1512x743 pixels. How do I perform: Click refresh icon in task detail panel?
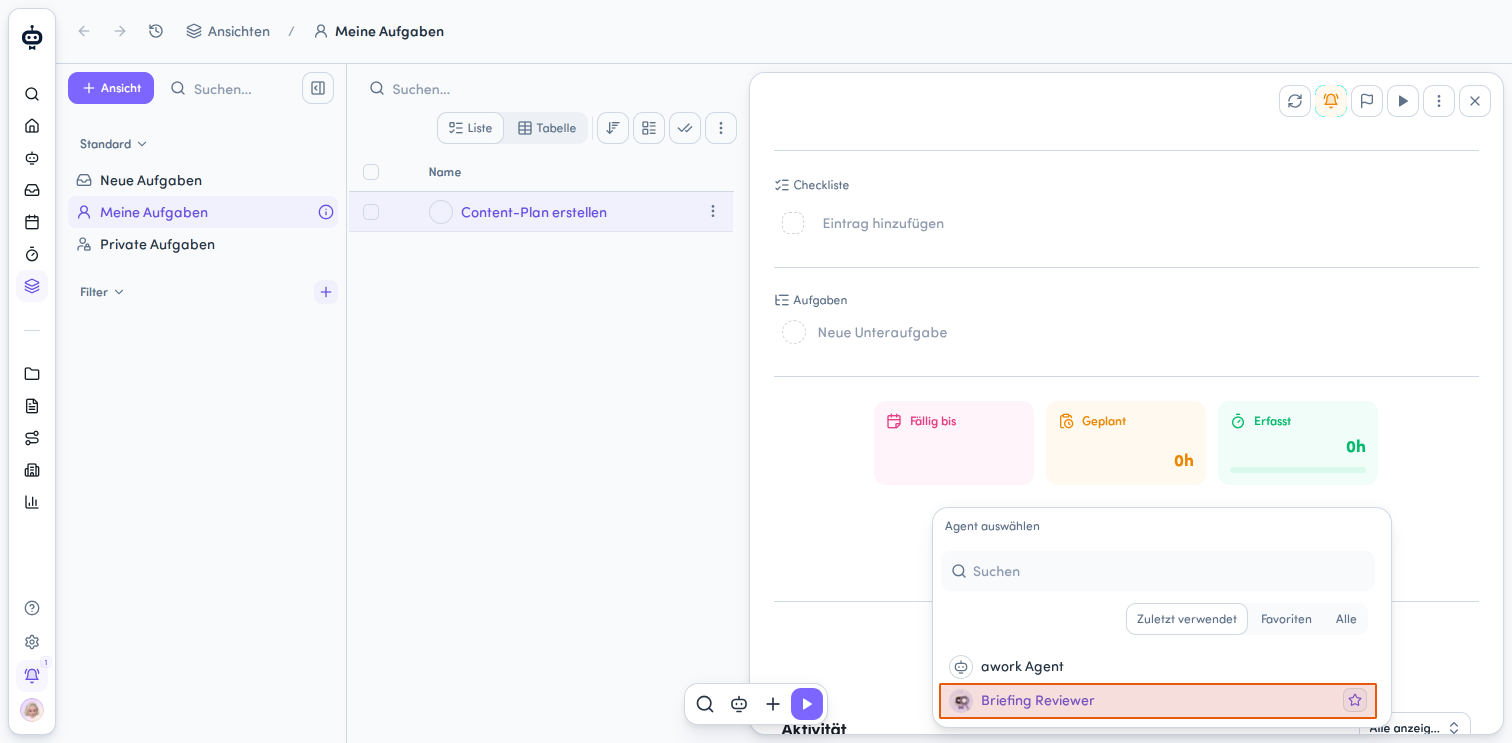click(1295, 101)
